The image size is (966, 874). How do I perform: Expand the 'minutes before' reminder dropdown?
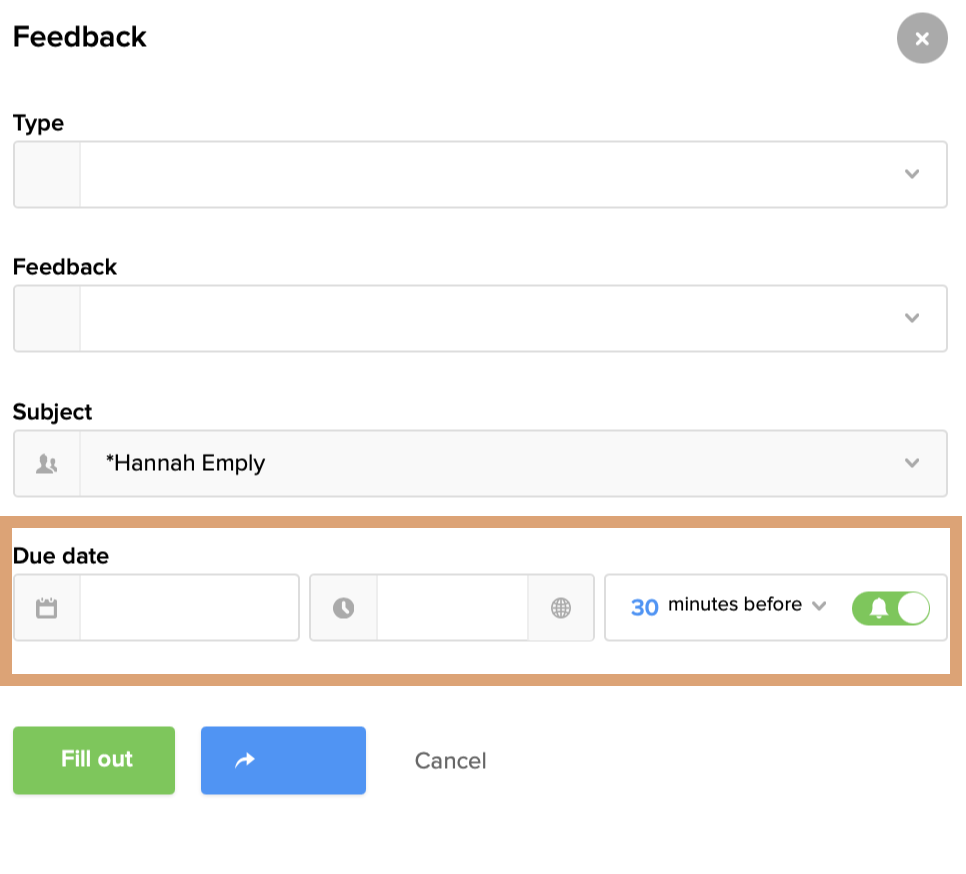pos(820,605)
